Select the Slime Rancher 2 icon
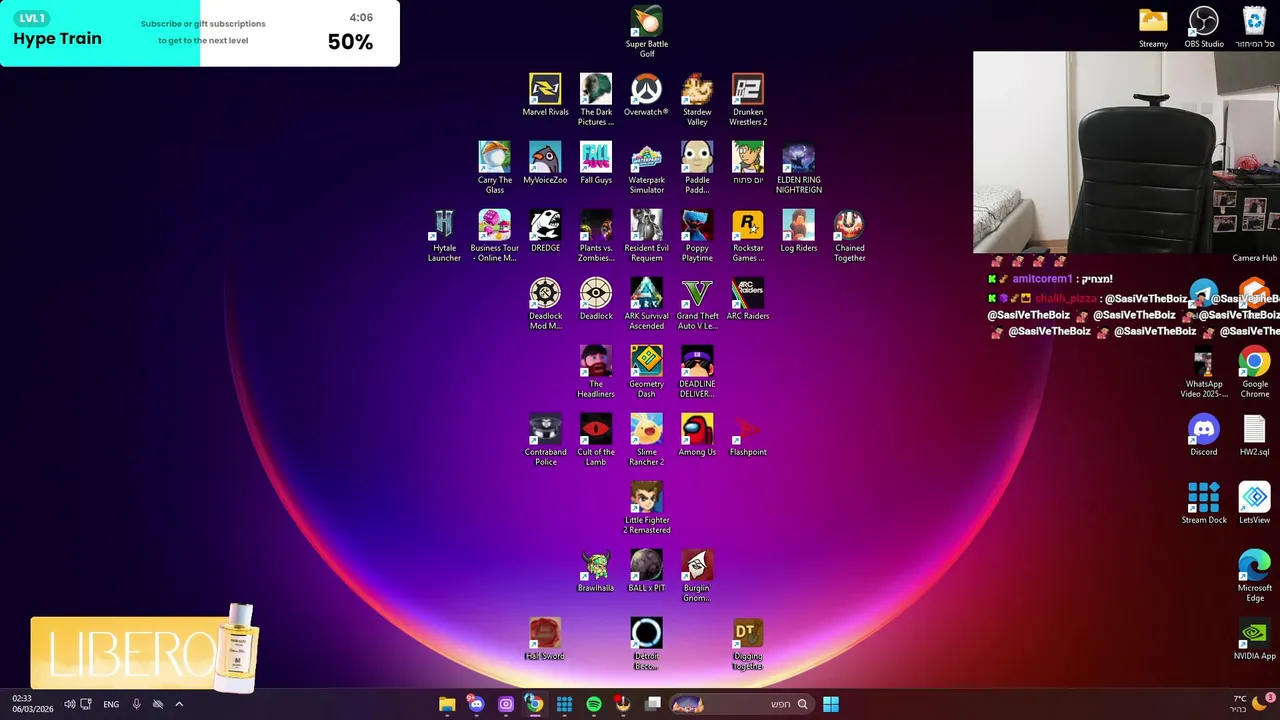The image size is (1280, 720). tap(646, 439)
